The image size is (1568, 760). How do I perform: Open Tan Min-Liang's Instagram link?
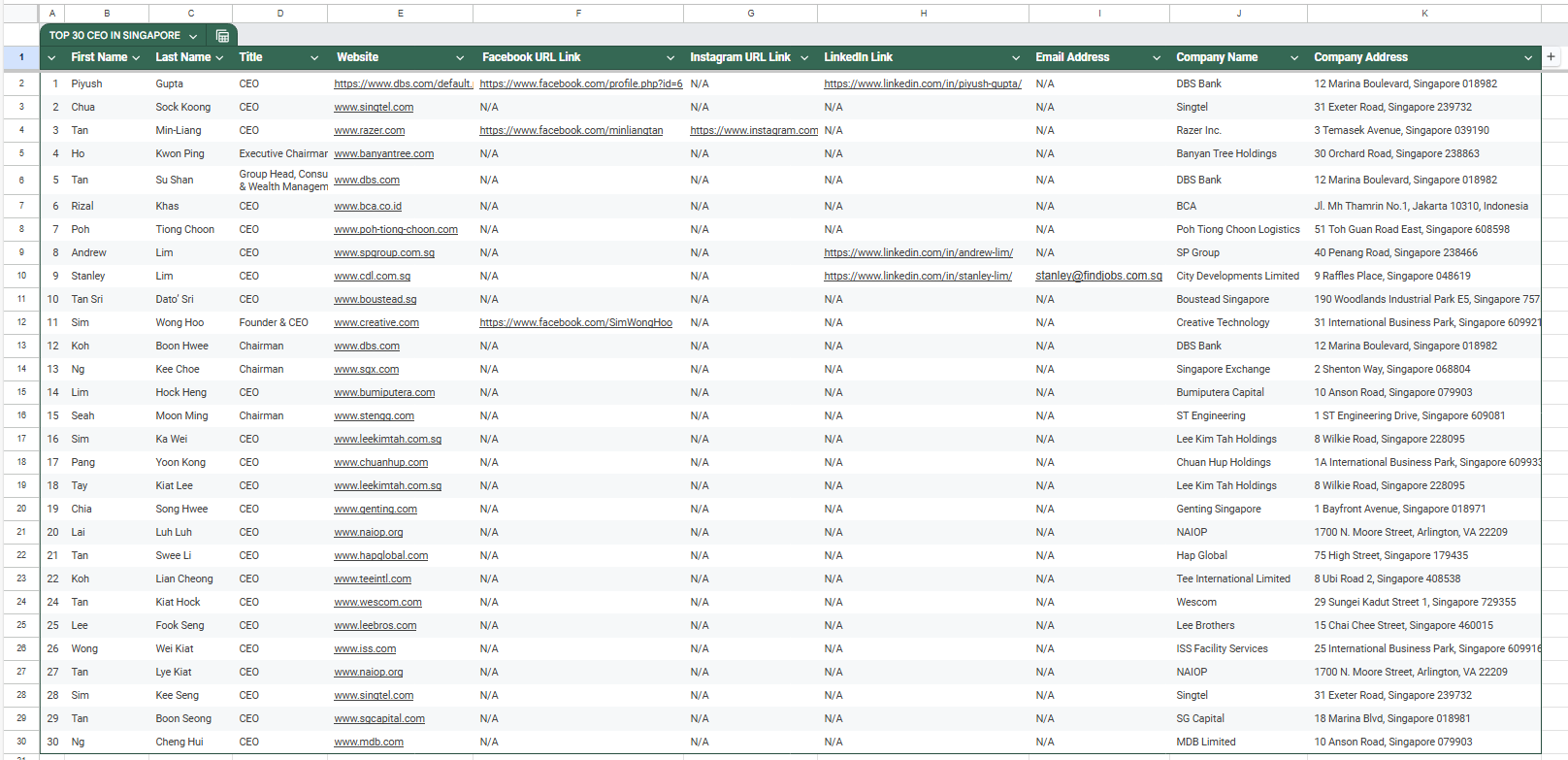(754, 131)
